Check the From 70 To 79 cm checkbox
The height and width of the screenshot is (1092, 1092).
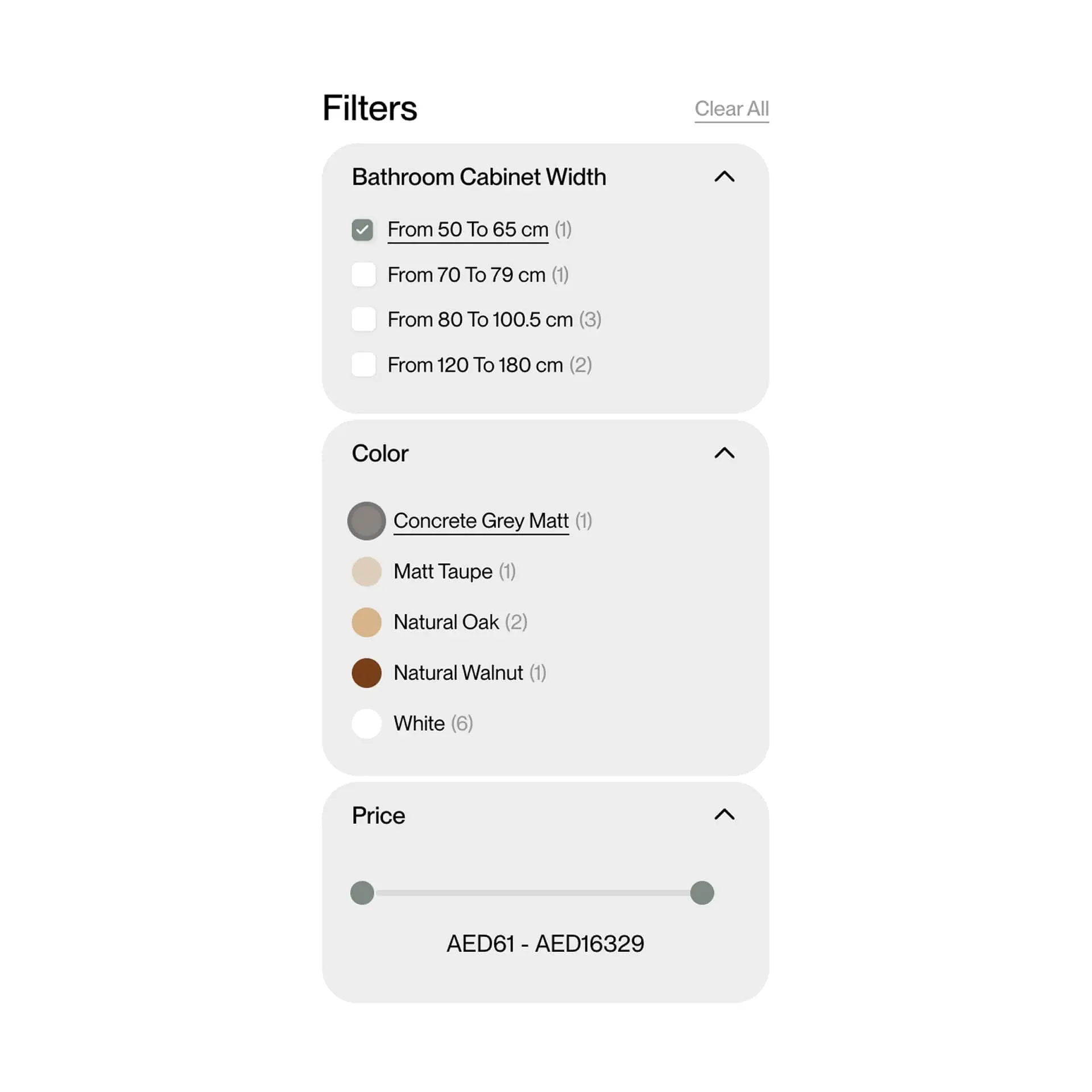(x=363, y=275)
